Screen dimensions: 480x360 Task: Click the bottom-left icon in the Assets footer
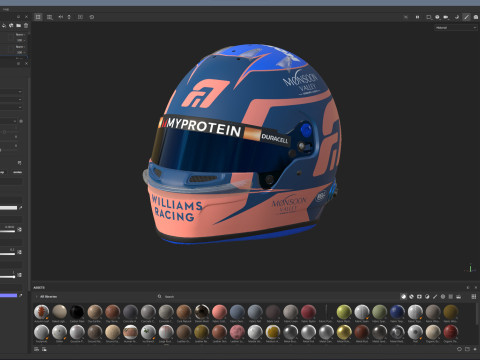pyautogui.click(x=37, y=349)
